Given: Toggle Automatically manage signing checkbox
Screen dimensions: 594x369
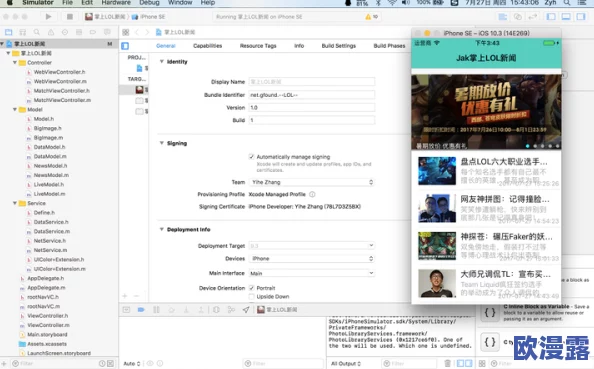Looking at the screenshot, I should pyautogui.click(x=251, y=156).
